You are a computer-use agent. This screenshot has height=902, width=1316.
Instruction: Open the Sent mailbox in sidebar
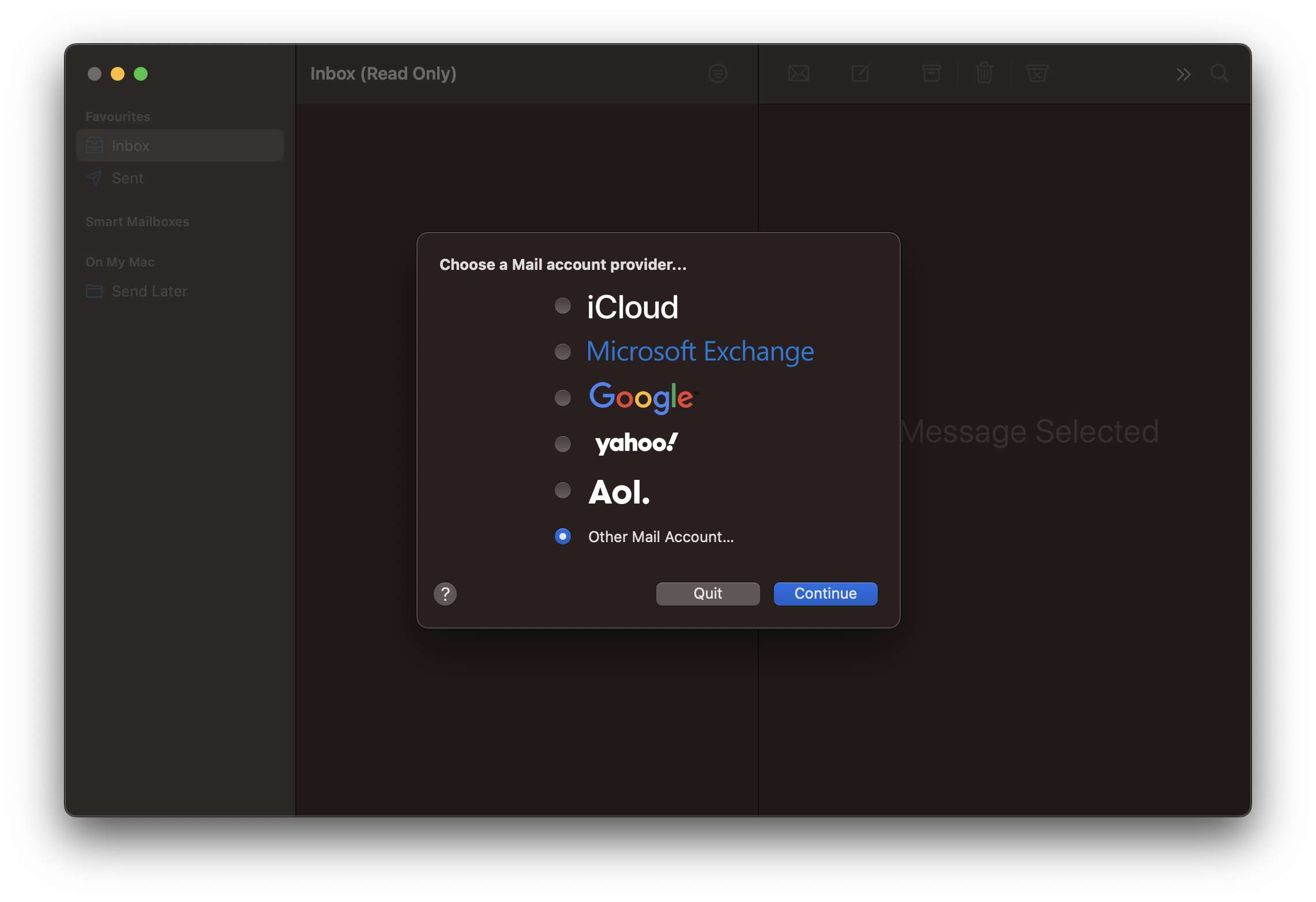pyautogui.click(x=127, y=178)
